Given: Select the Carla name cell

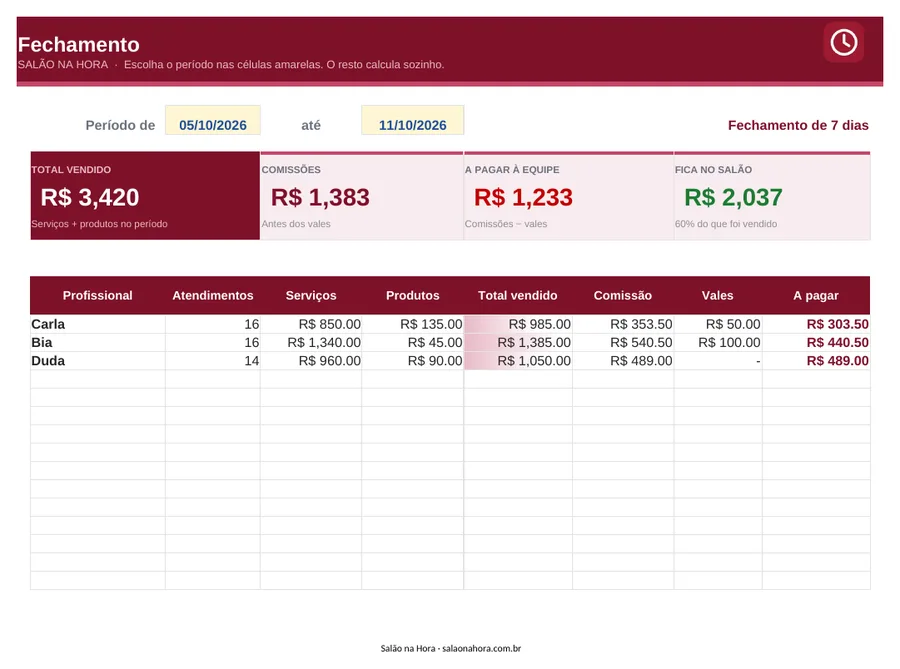Looking at the screenshot, I should coord(98,324).
